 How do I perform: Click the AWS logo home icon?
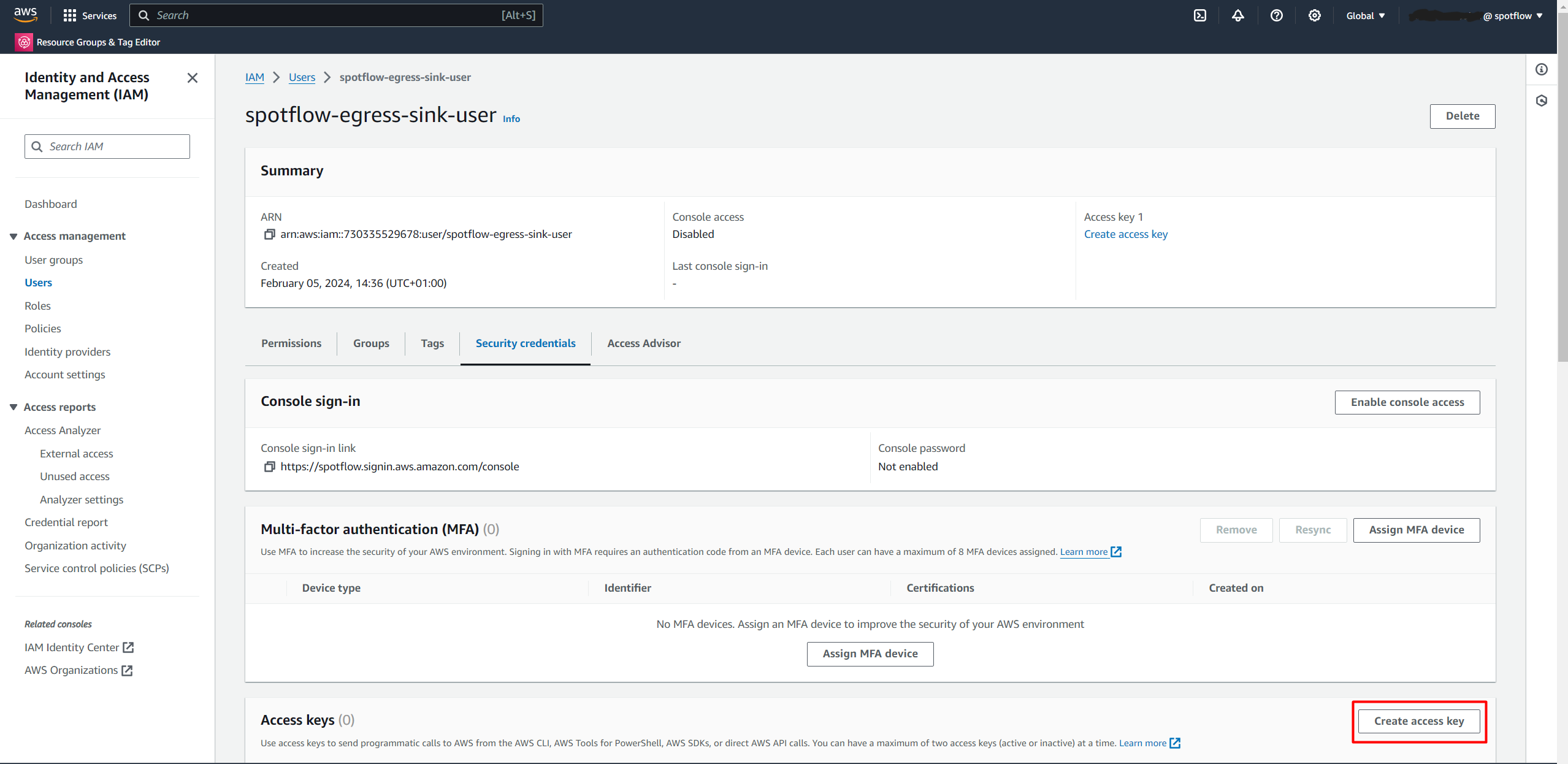click(25, 15)
